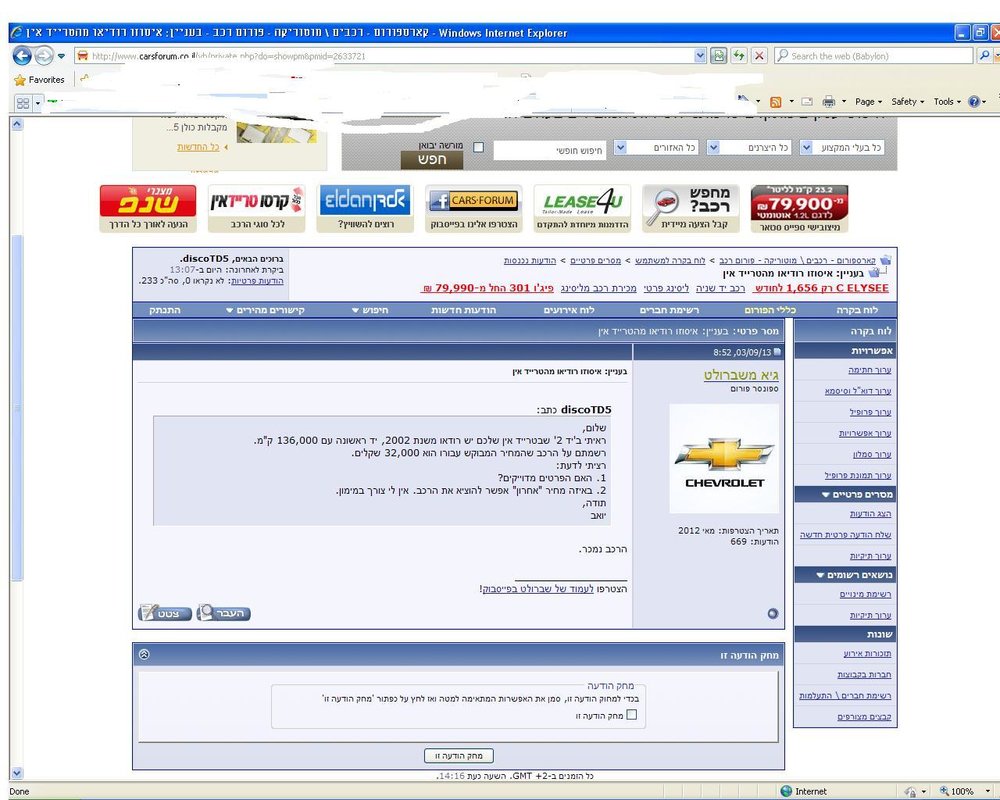Click the Help question mark icon
This screenshot has height=800, width=1000.
coord(974,101)
